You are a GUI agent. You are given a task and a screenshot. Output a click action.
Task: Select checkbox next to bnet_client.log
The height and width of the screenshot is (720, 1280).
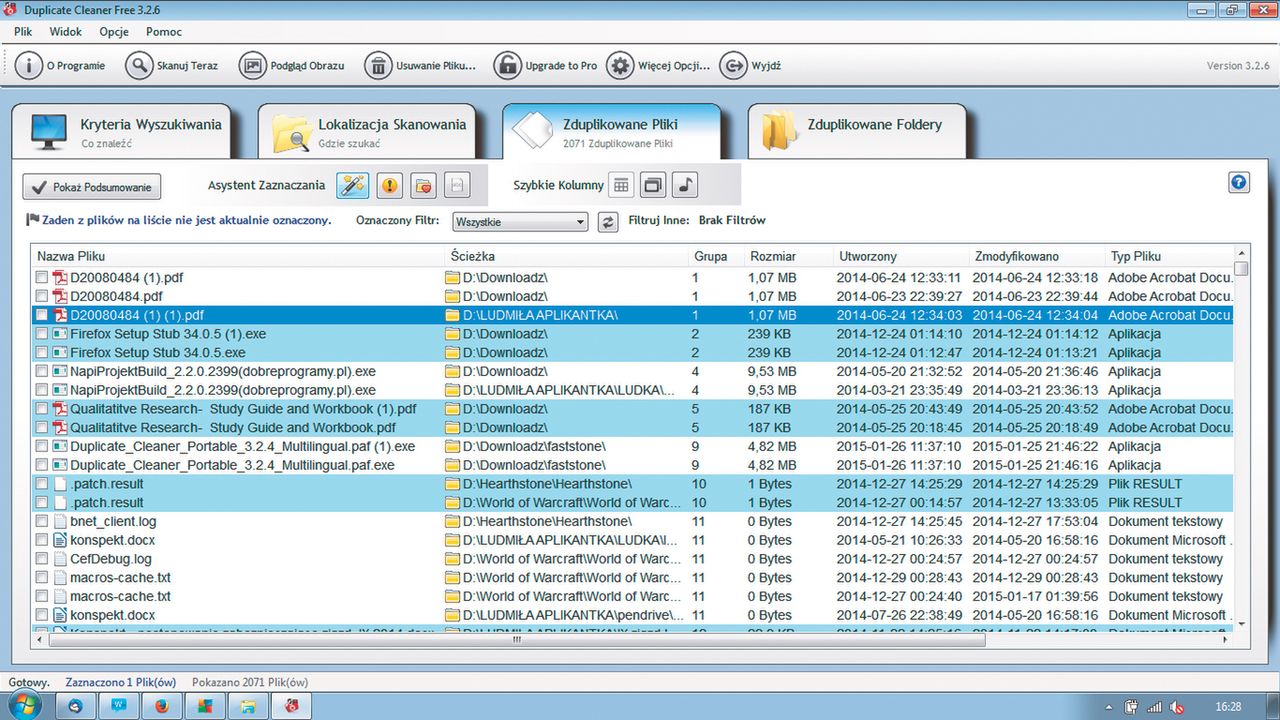tap(42, 522)
